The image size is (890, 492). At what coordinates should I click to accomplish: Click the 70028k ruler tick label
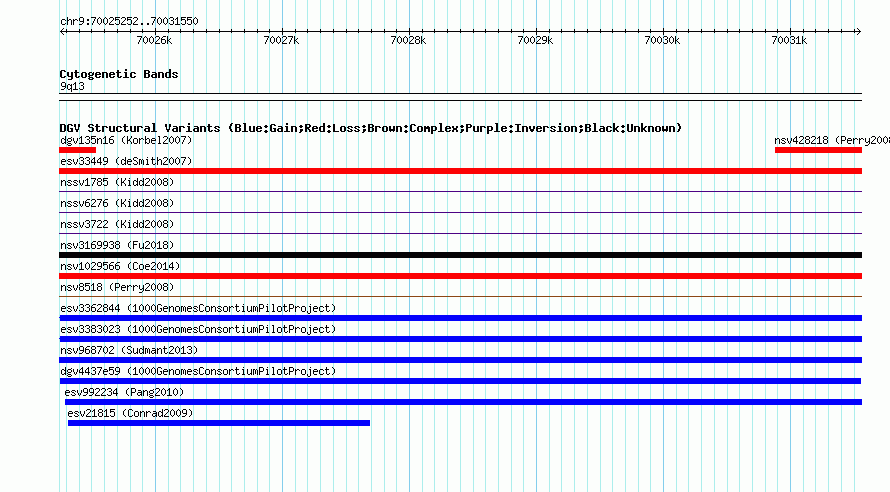[x=408, y=40]
